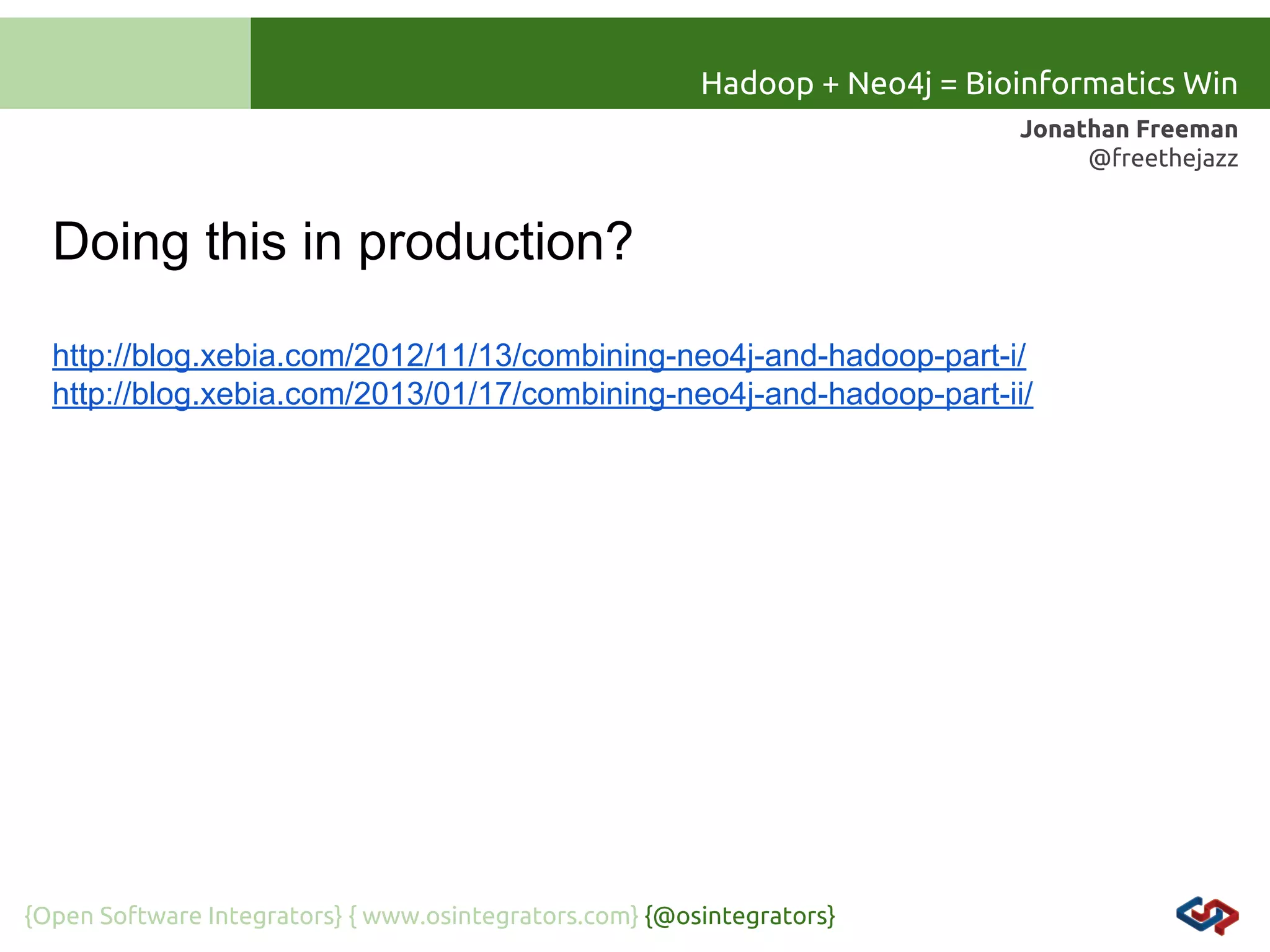Click the 'Doing this in production?' heading
Image resolution: width=1270 pixels, height=952 pixels.
click(x=342, y=242)
